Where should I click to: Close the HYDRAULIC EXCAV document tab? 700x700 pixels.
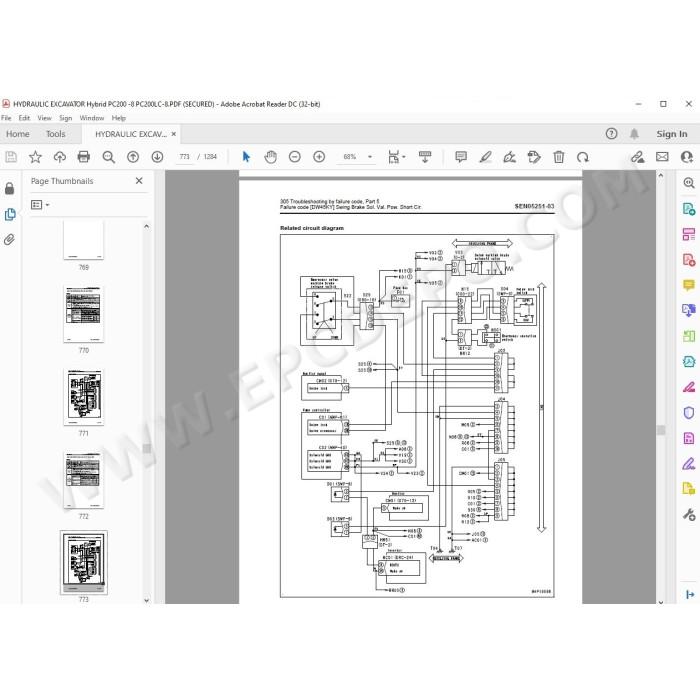coord(174,134)
